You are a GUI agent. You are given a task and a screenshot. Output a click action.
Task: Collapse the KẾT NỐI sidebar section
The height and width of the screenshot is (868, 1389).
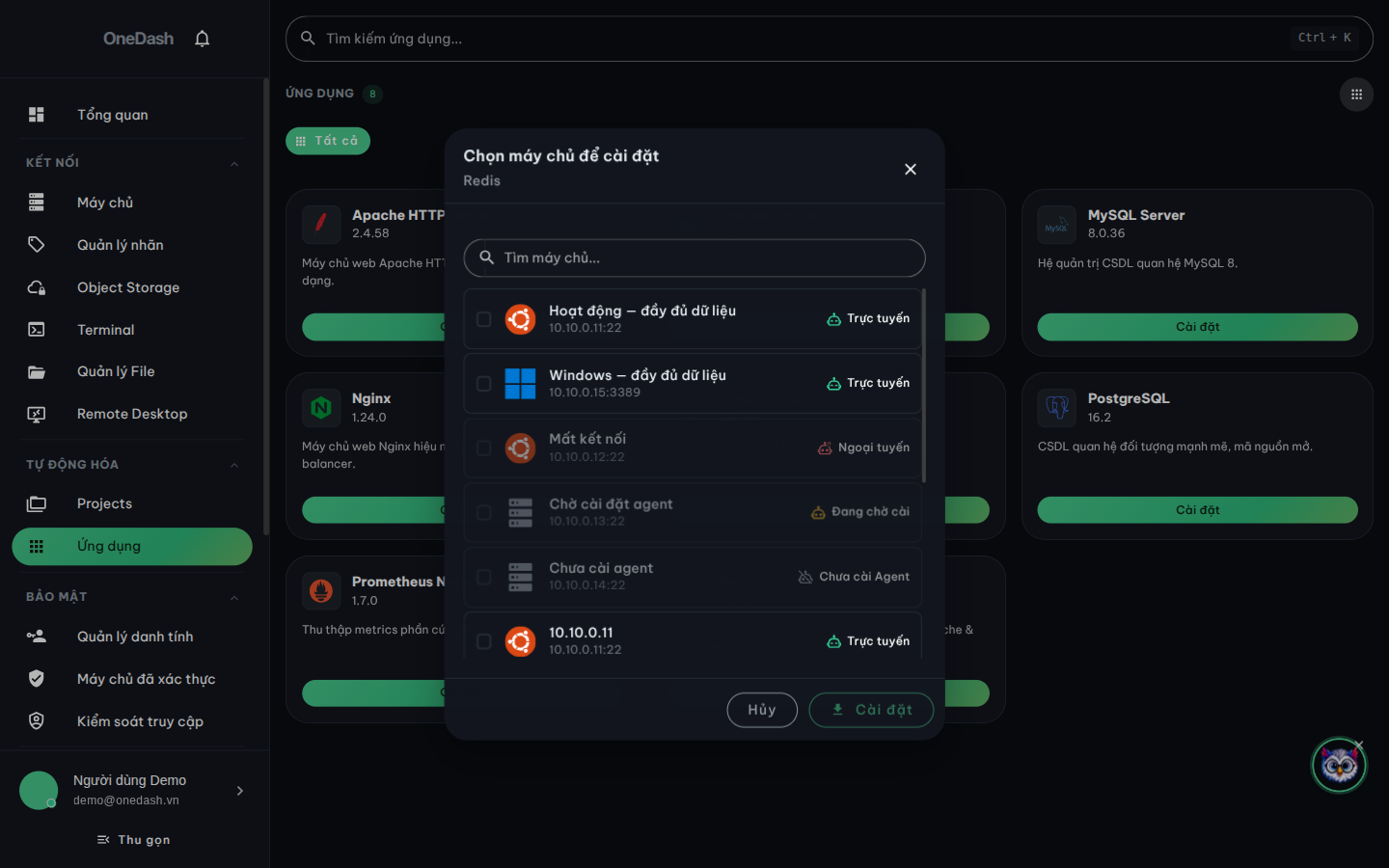[233, 163]
